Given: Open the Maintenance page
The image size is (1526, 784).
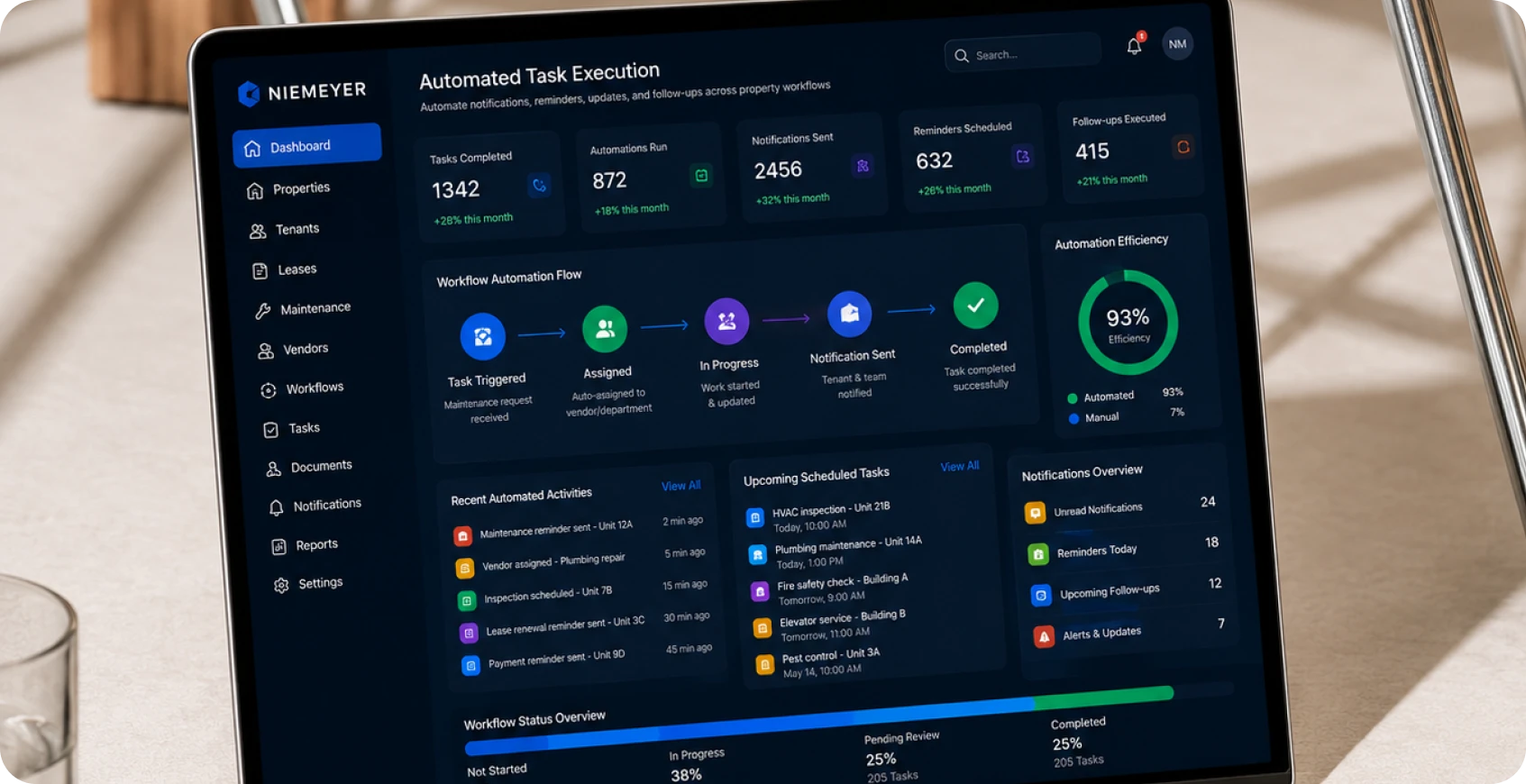Looking at the screenshot, I should point(303,309).
